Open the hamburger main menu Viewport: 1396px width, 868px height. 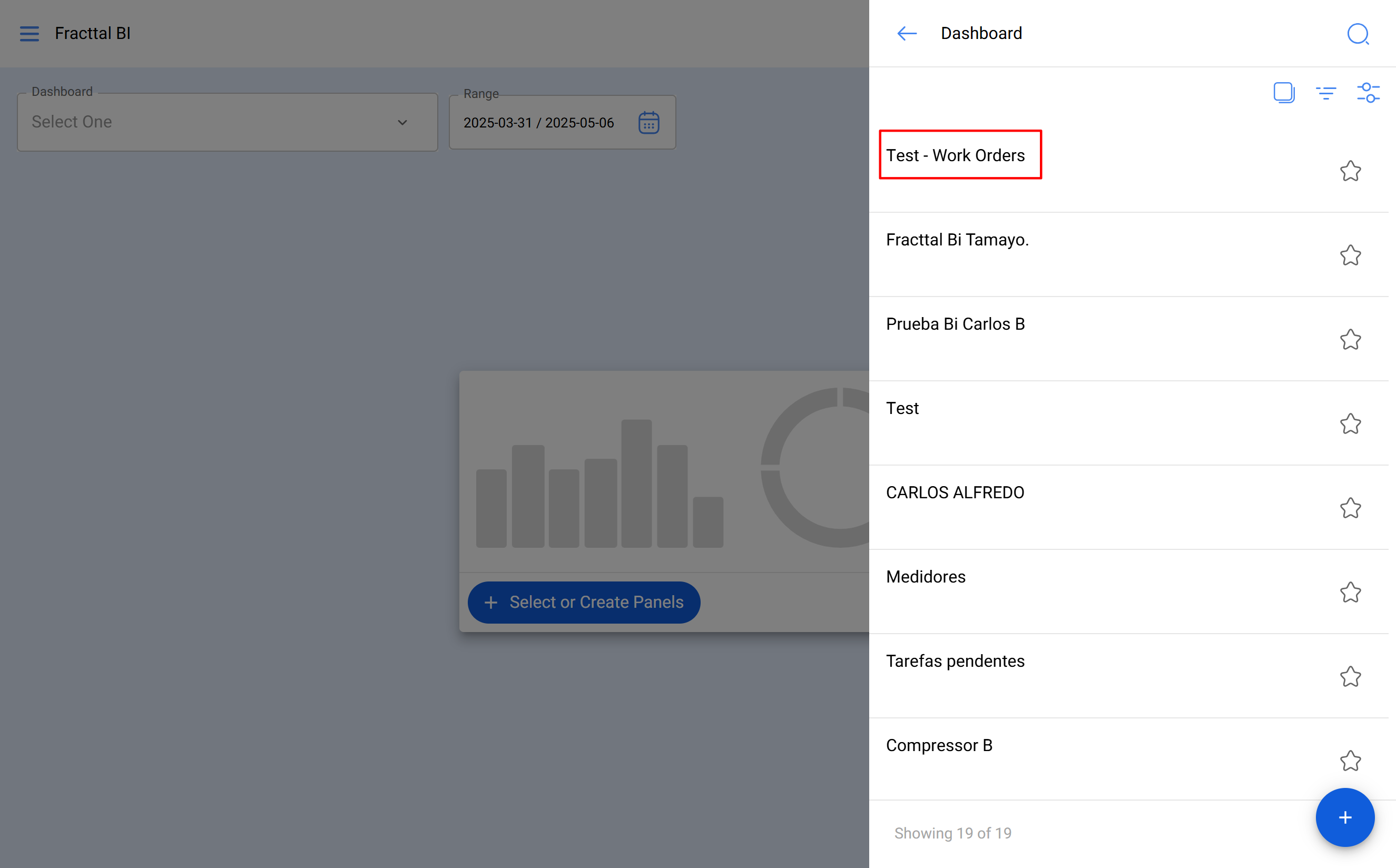(x=30, y=33)
